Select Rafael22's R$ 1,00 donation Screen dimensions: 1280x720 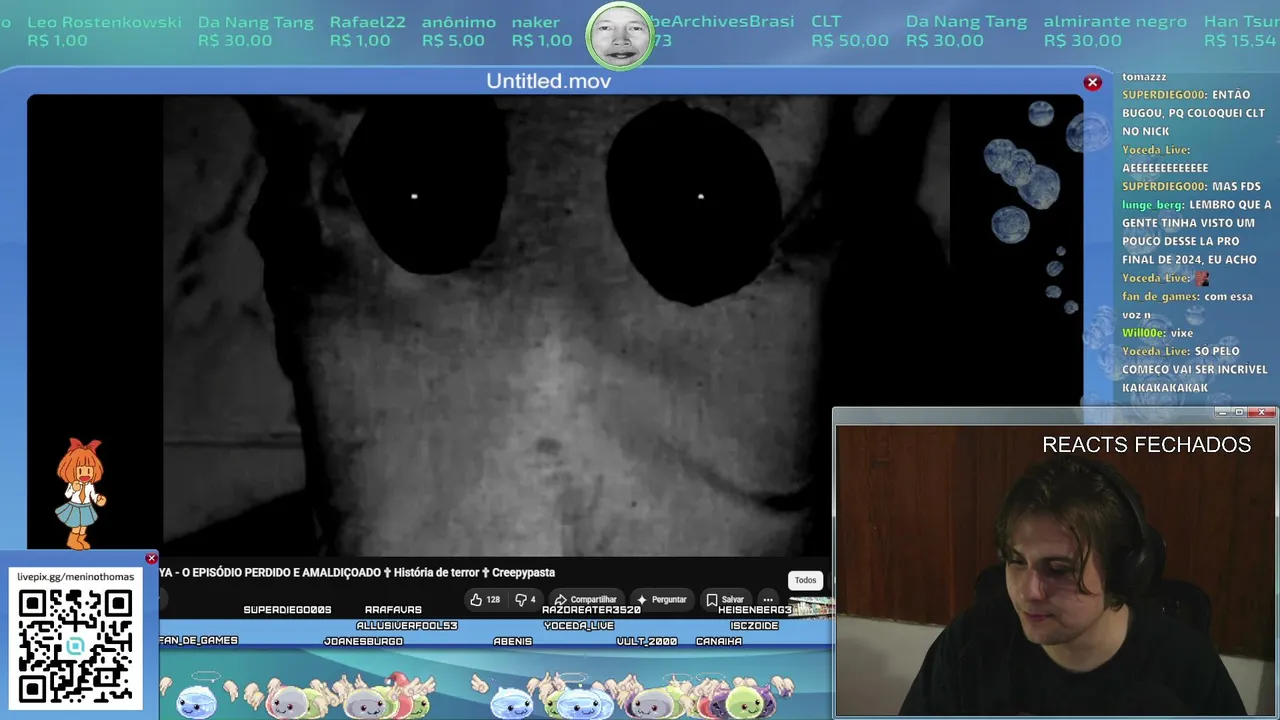click(367, 31)
